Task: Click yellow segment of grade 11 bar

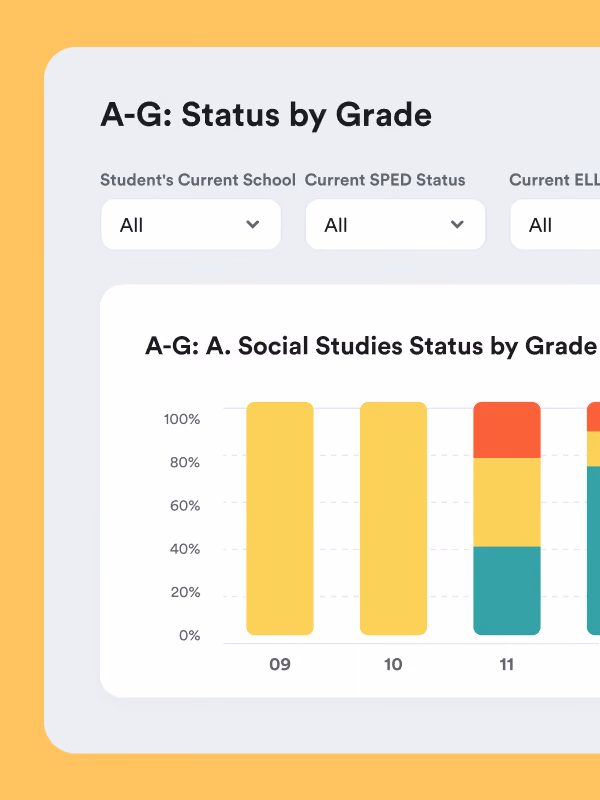Action: (507, 503)
